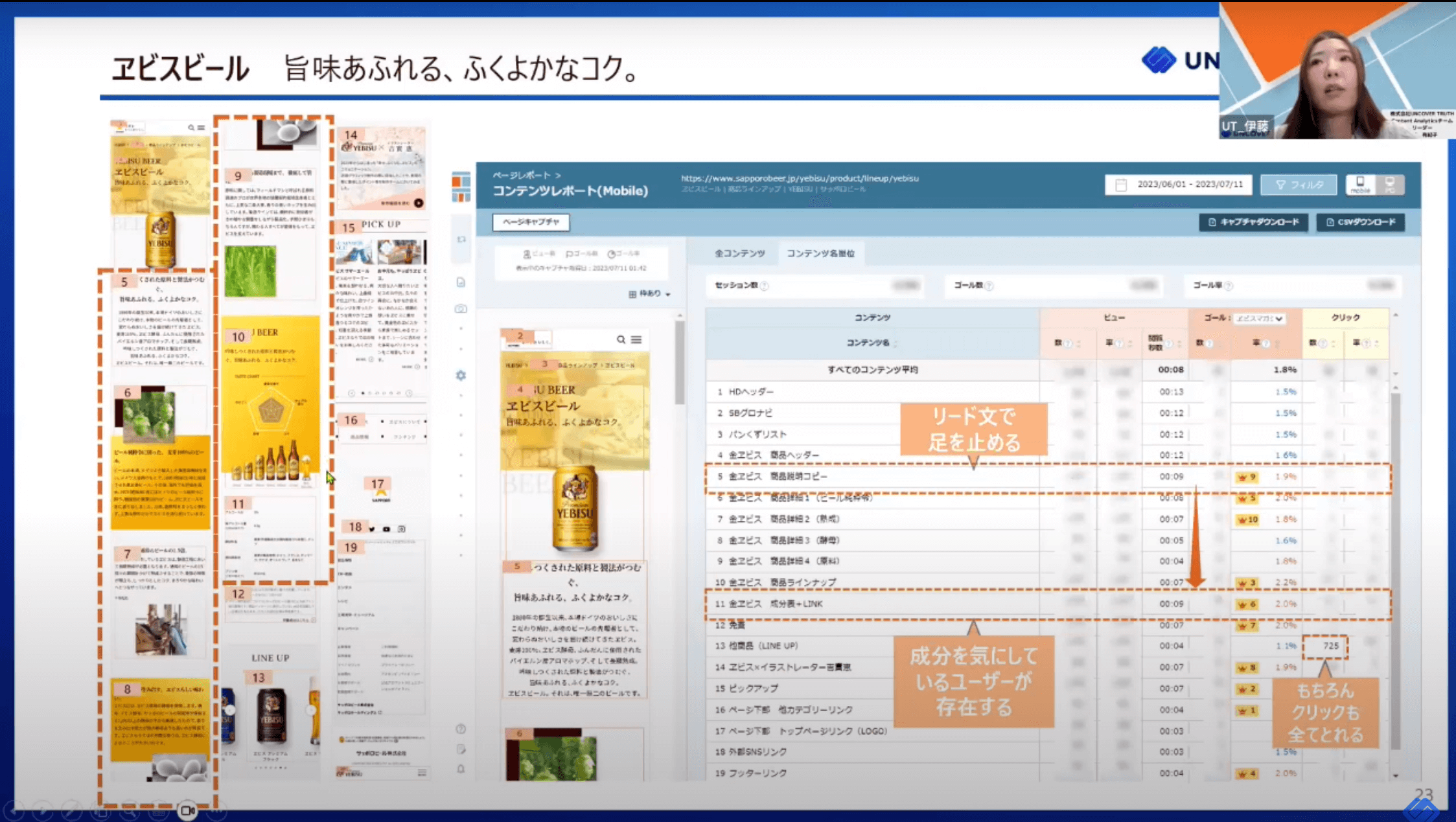Open the hamburger menu in captured mobile page
Screen dimensions: 1456x822
pos(636,339)
